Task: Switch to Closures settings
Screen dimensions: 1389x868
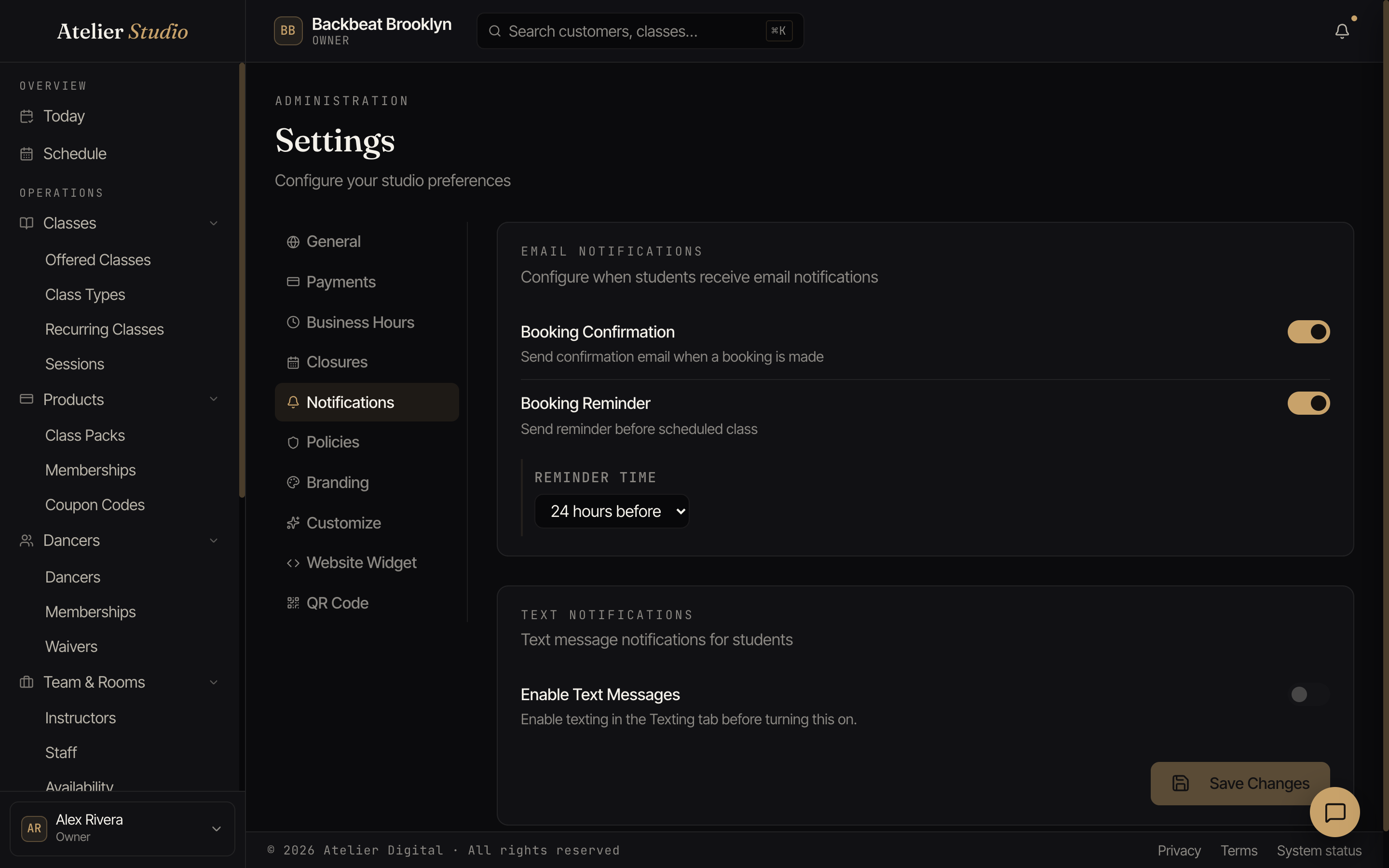Action: point(367,362)
